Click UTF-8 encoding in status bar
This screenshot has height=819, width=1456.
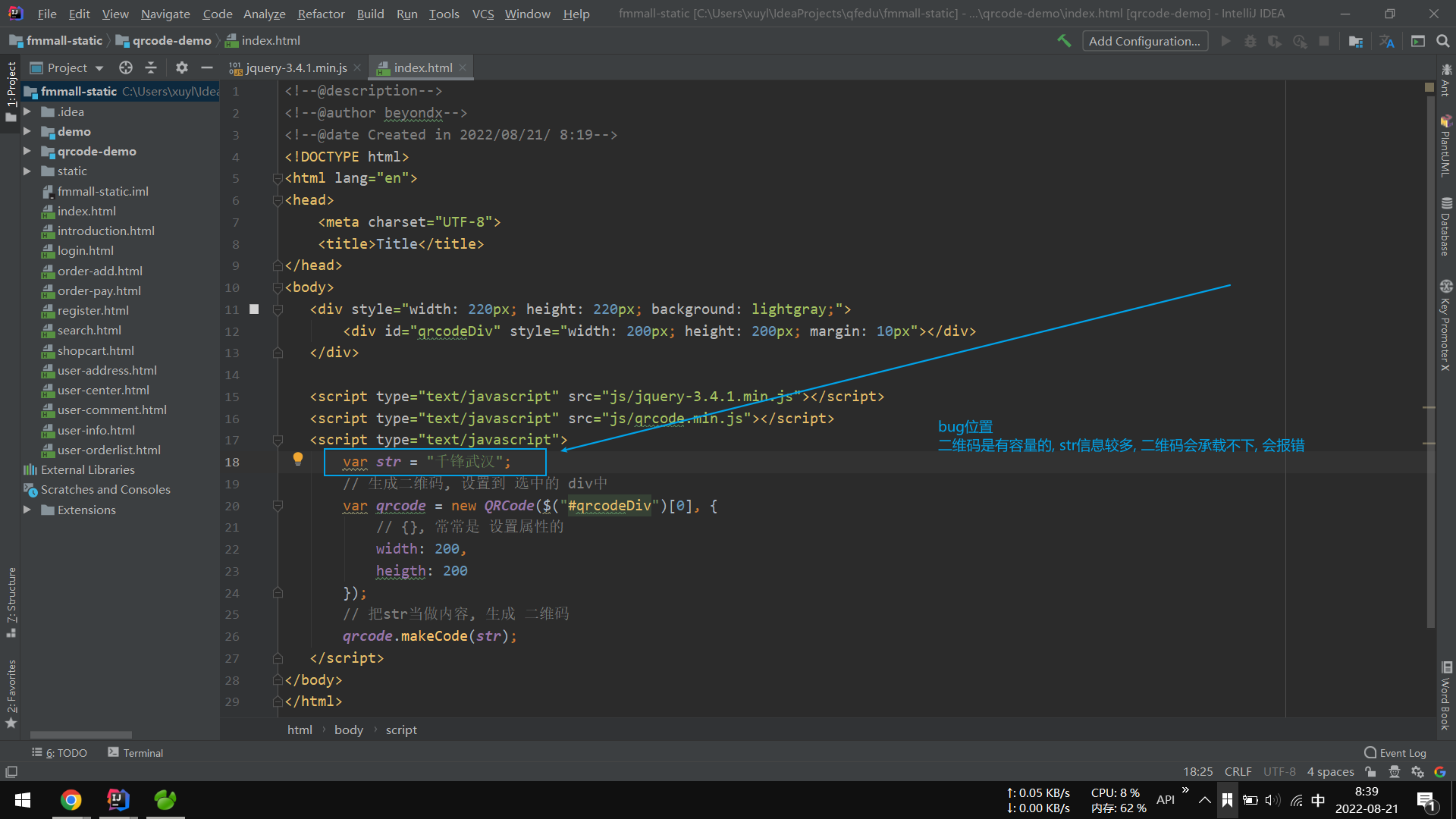pyautogui.click(x=1279, y=772)
